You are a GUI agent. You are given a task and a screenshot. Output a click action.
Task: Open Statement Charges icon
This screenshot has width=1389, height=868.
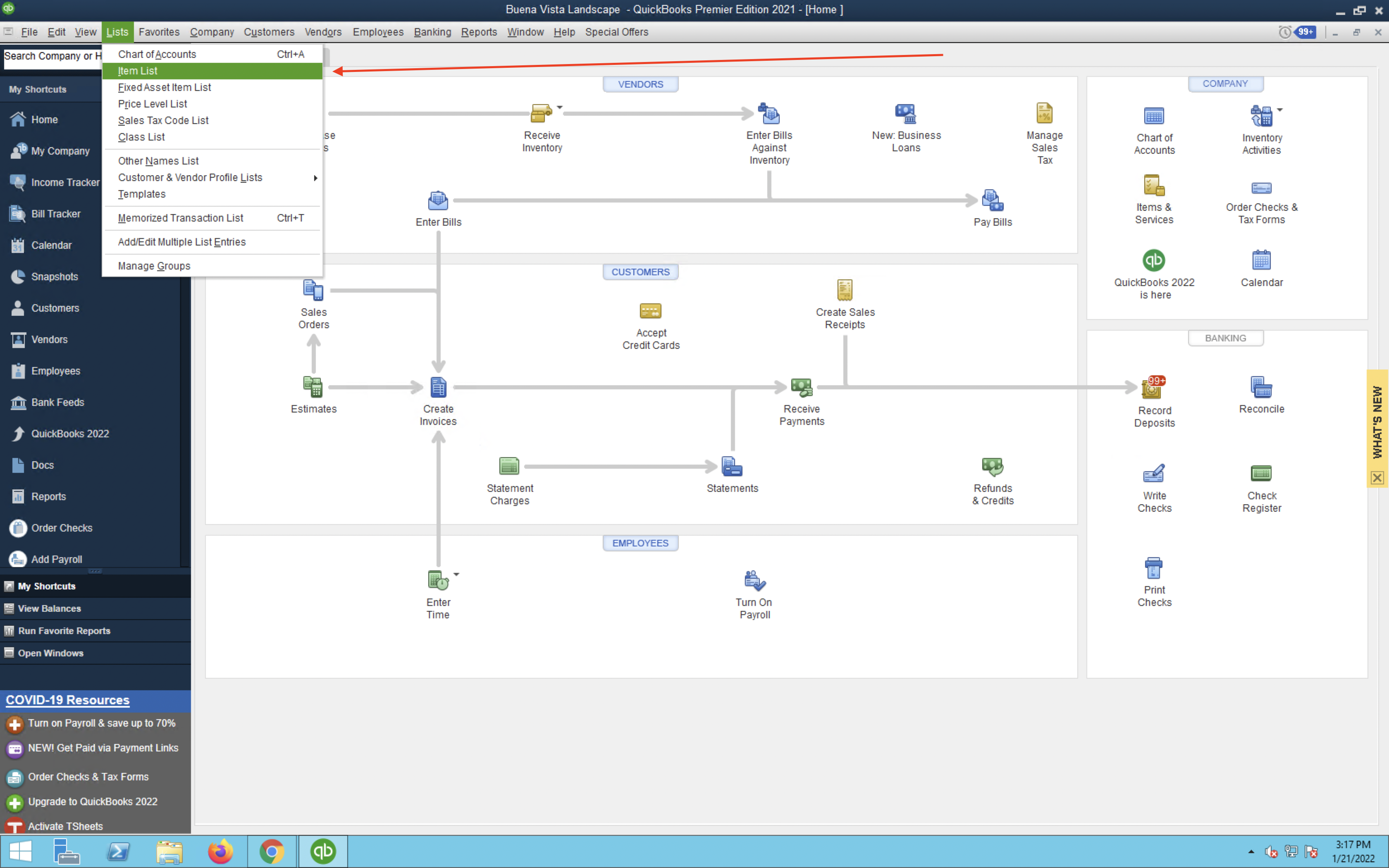(509, 466)
